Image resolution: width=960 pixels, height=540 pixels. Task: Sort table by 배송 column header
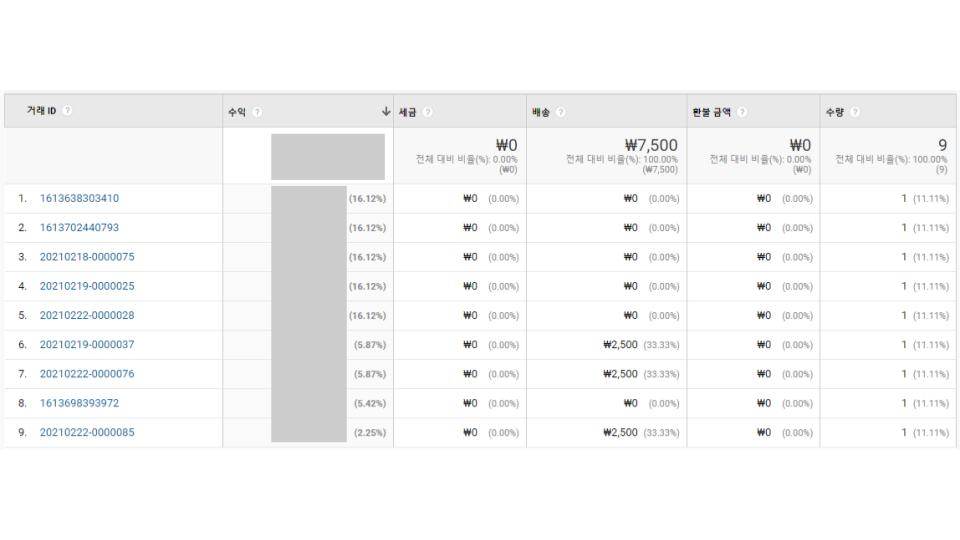[x=541, y=112]
